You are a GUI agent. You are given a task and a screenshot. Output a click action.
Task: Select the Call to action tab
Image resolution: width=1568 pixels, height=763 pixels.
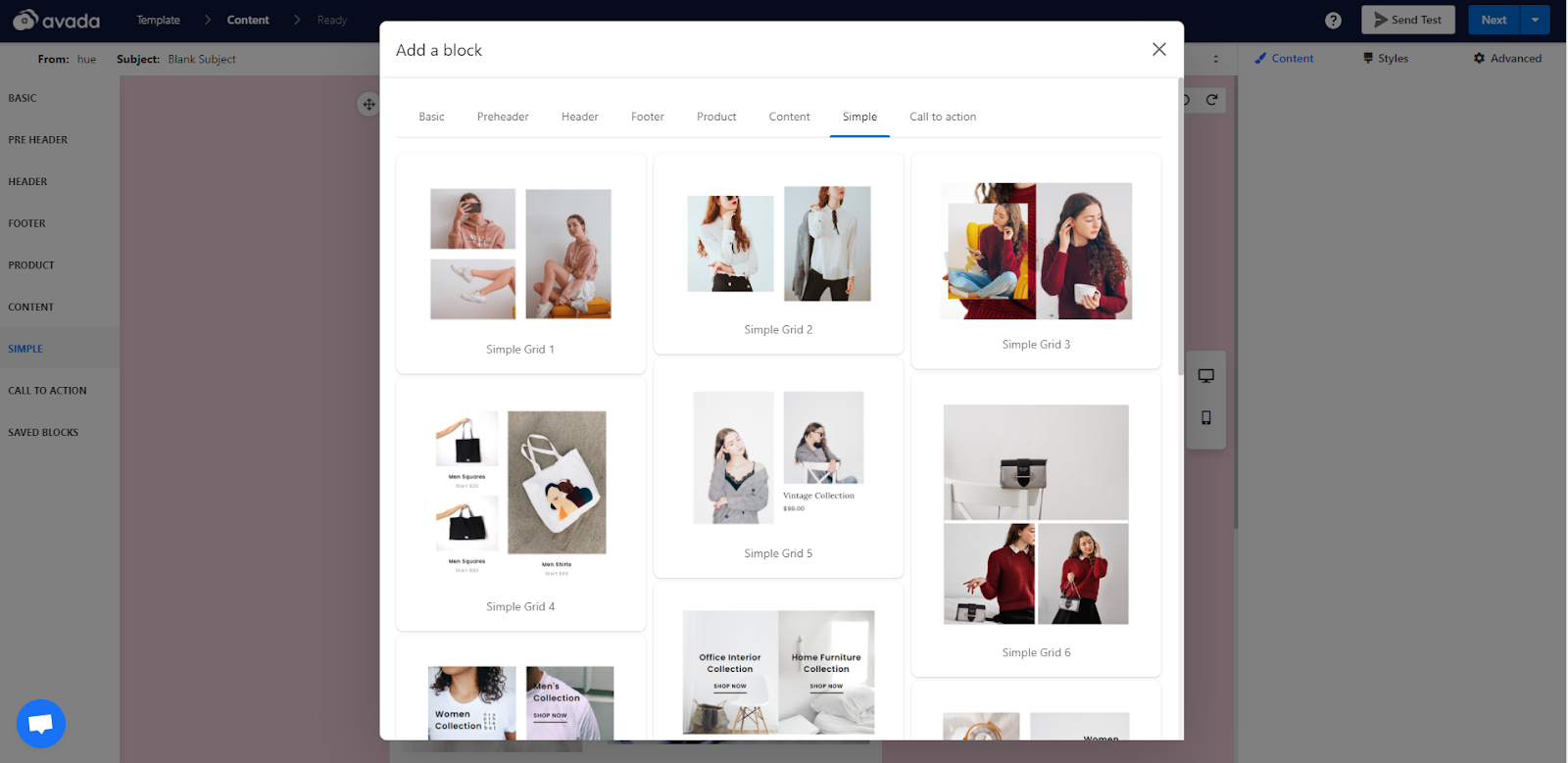point(942,117)
